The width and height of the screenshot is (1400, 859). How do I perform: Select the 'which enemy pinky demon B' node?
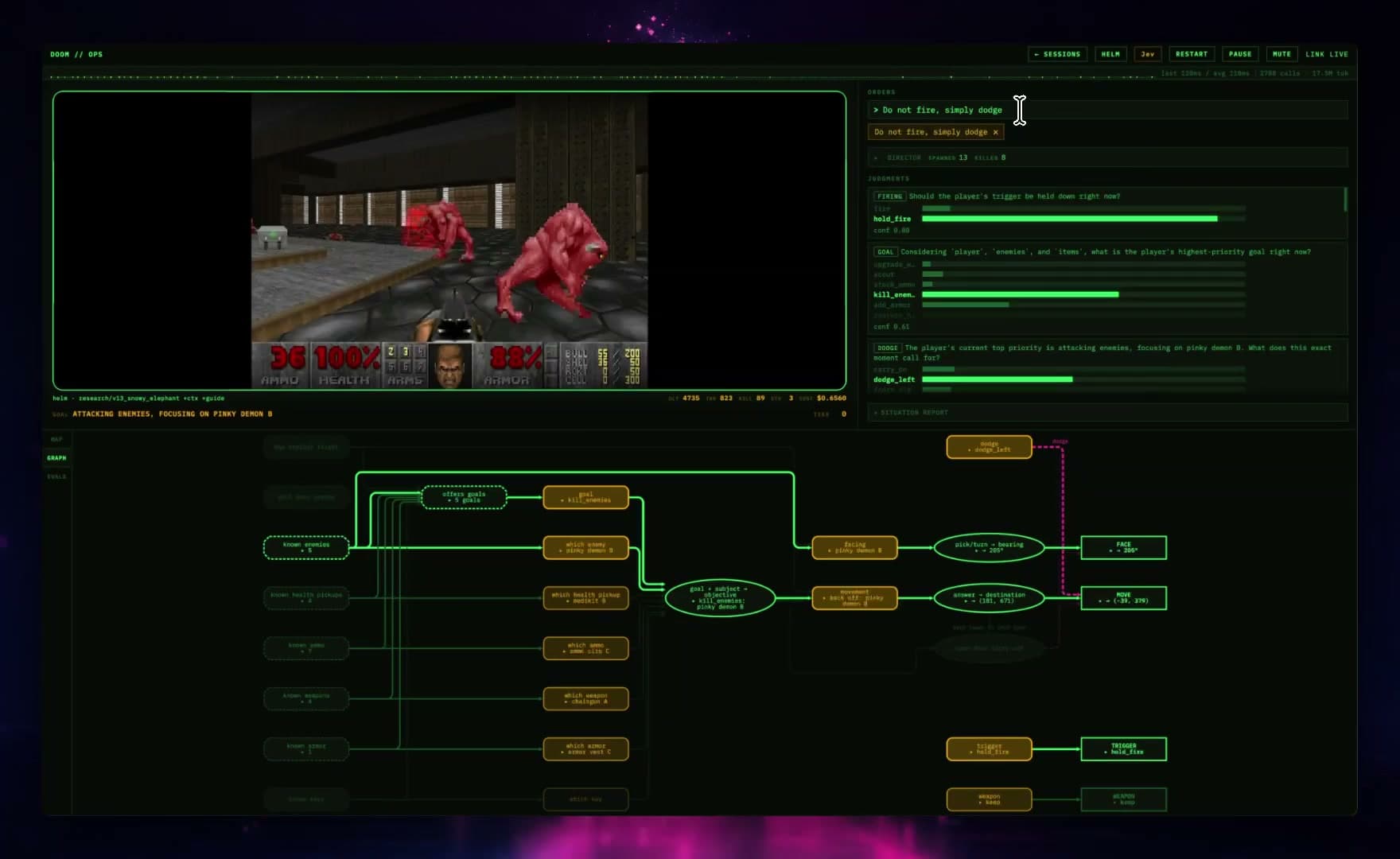pos(585,547)
